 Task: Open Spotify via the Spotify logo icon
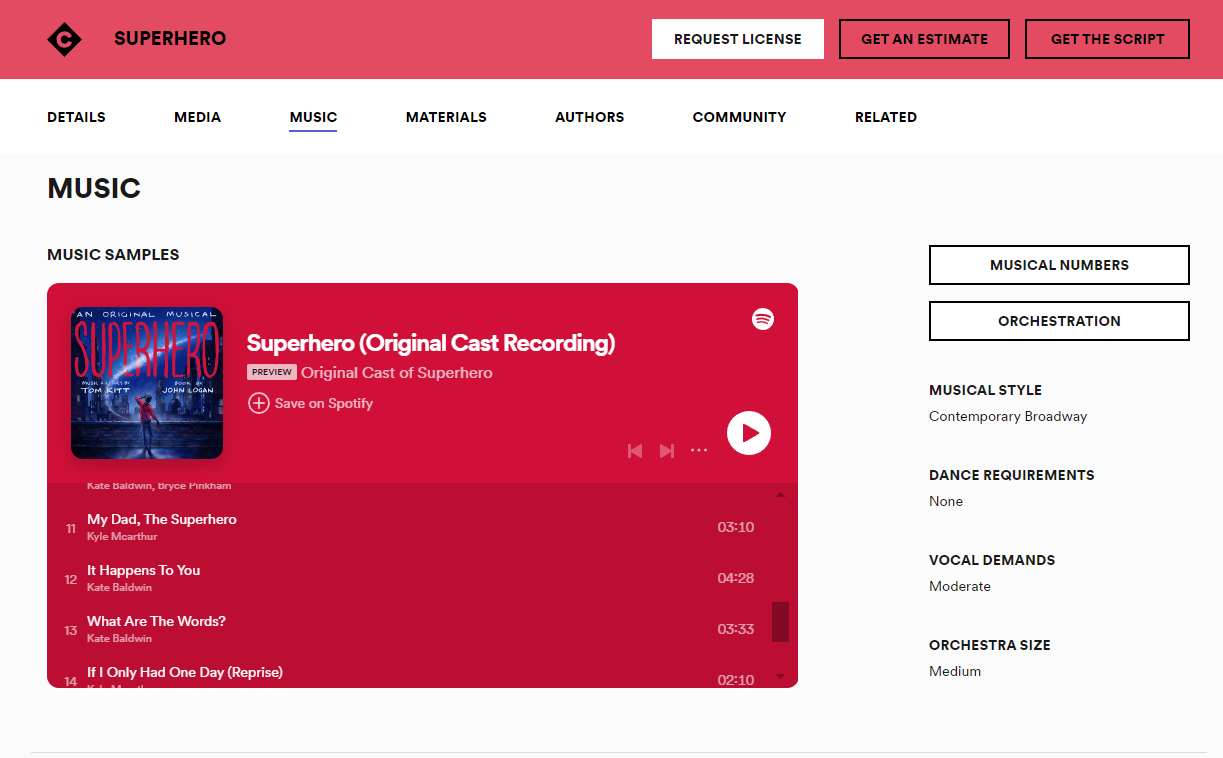click(763, 319)
